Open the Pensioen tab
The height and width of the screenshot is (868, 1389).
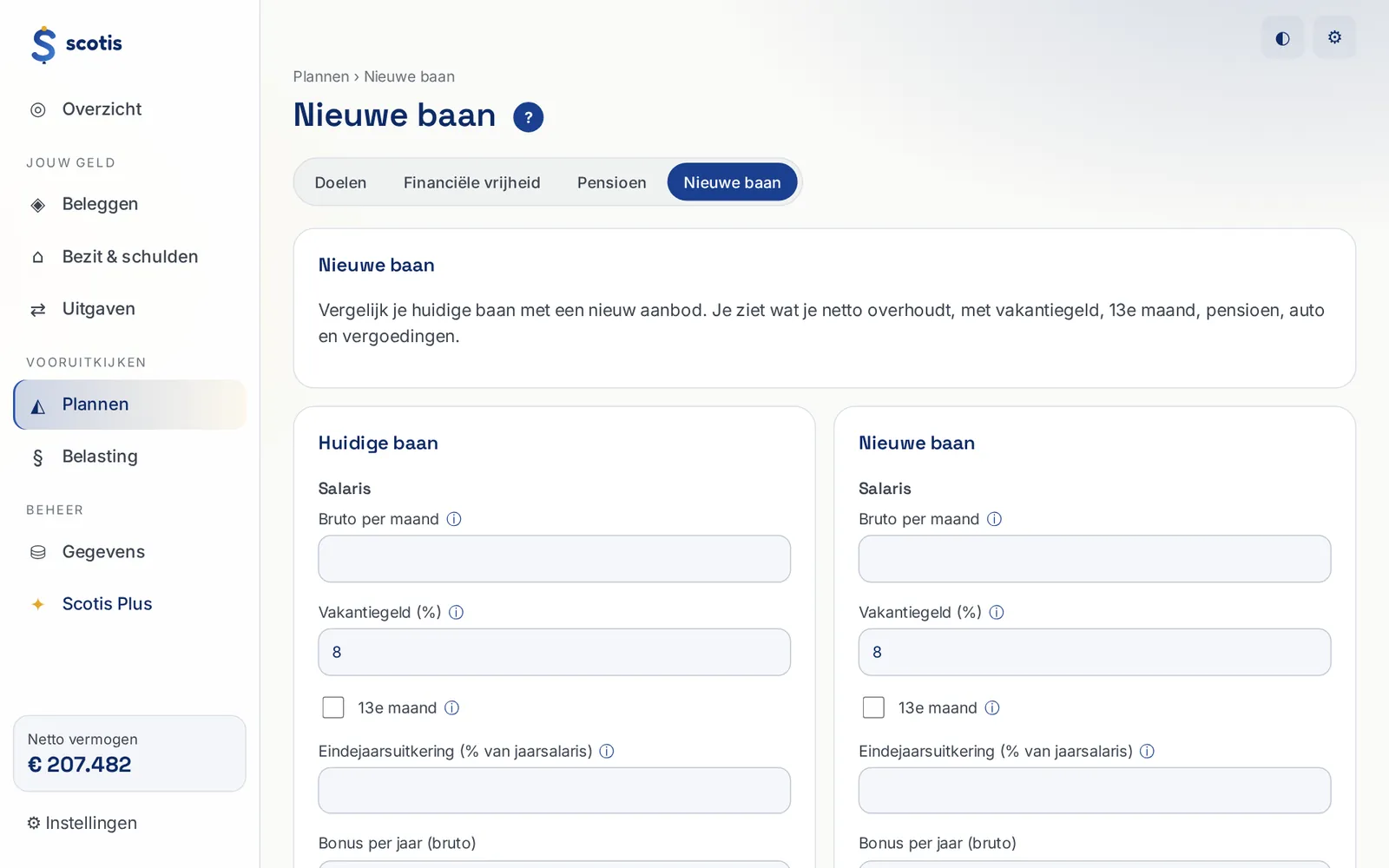pyautogui.click(x=611, y=182)
